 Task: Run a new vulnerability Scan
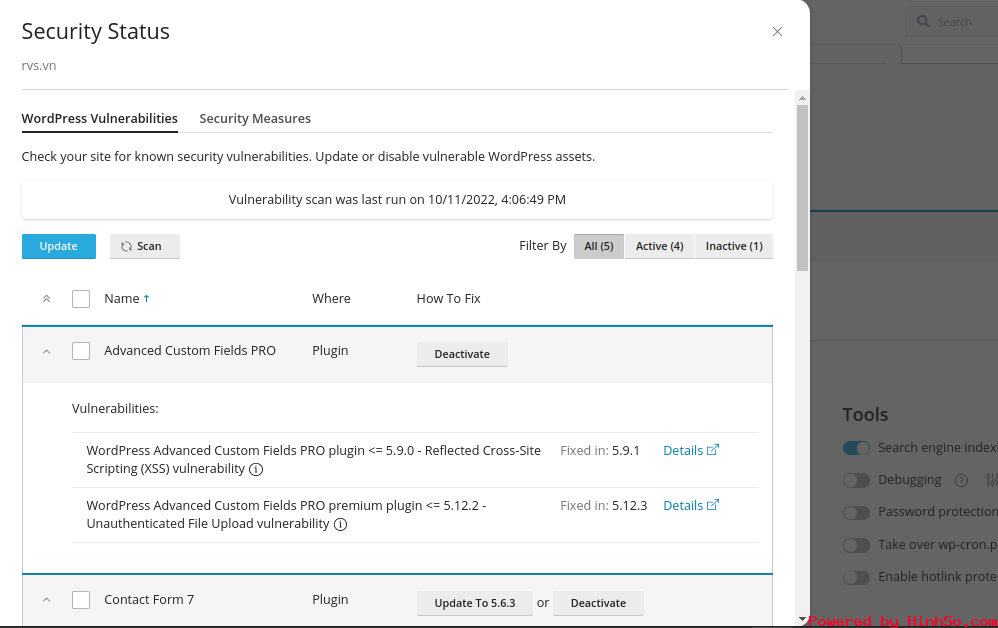click(x=144, y=246)
